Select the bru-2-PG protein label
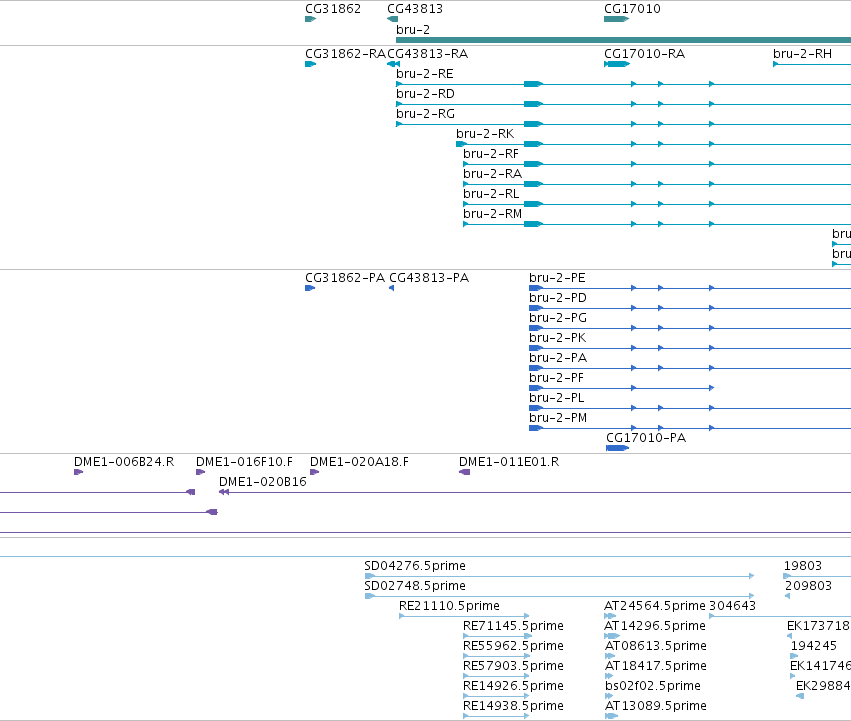Image resolution: width=851 pixels, height=721 pixels. click(557, 318)
